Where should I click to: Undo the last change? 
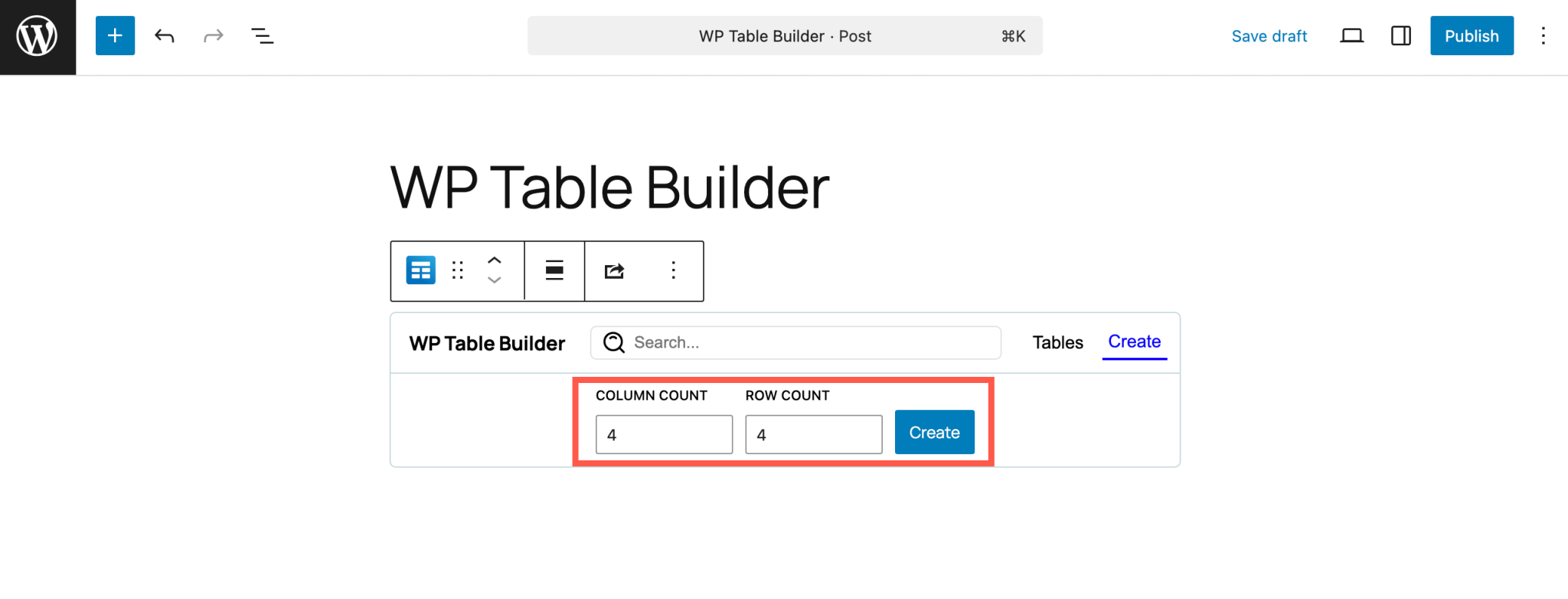pos(165,36)
